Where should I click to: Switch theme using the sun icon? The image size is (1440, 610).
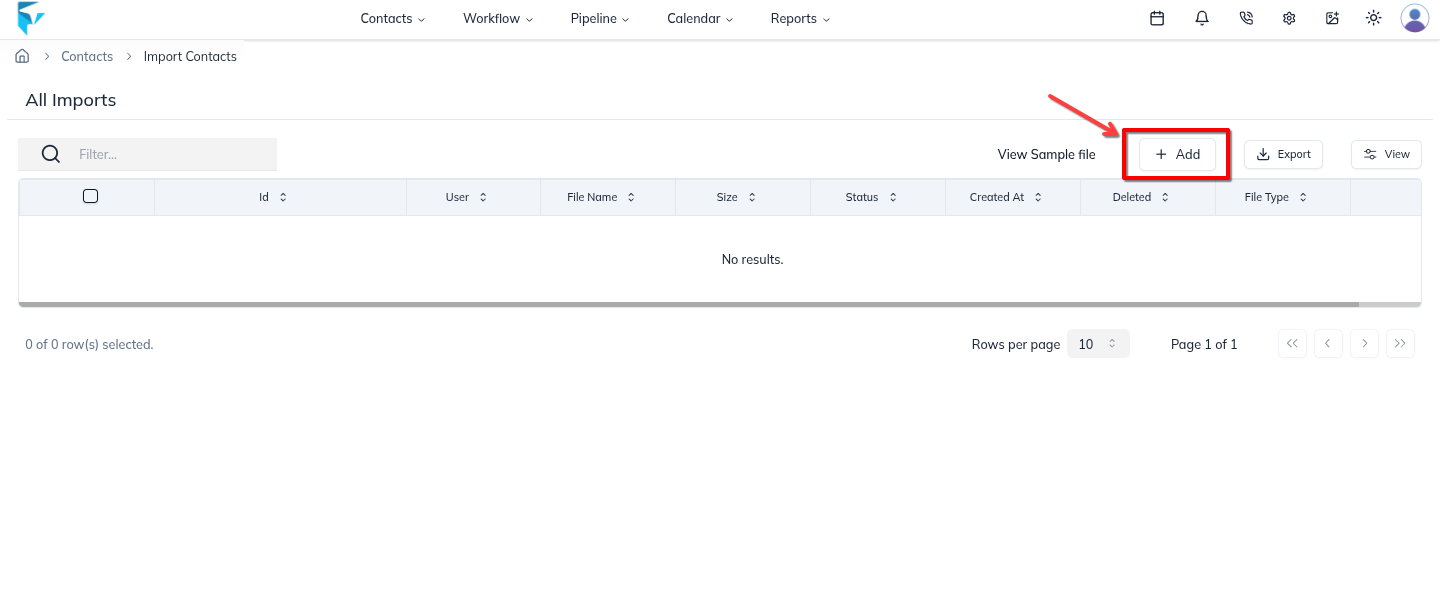[1374, 18]
